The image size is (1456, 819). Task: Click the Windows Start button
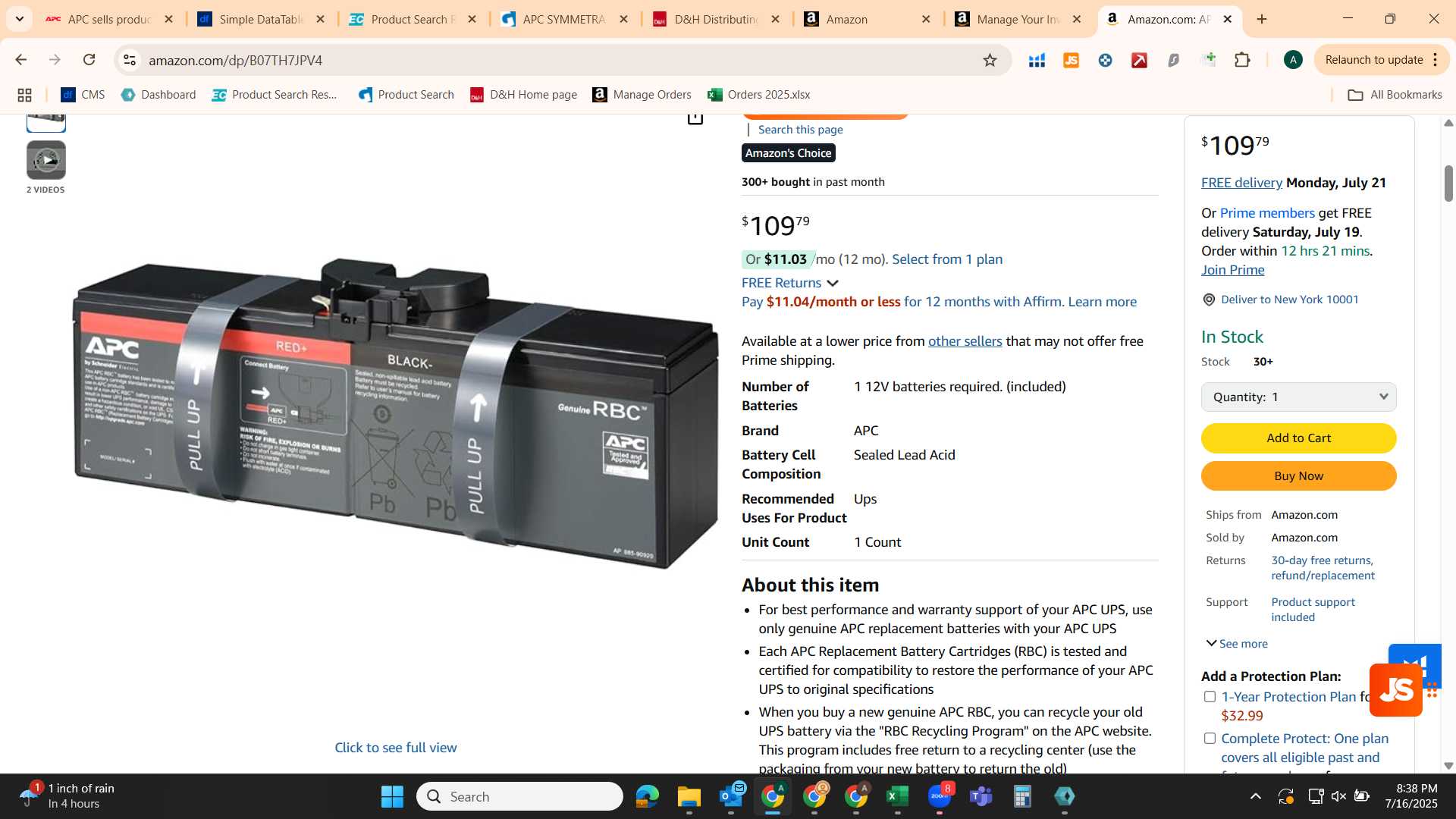(392, 796)
